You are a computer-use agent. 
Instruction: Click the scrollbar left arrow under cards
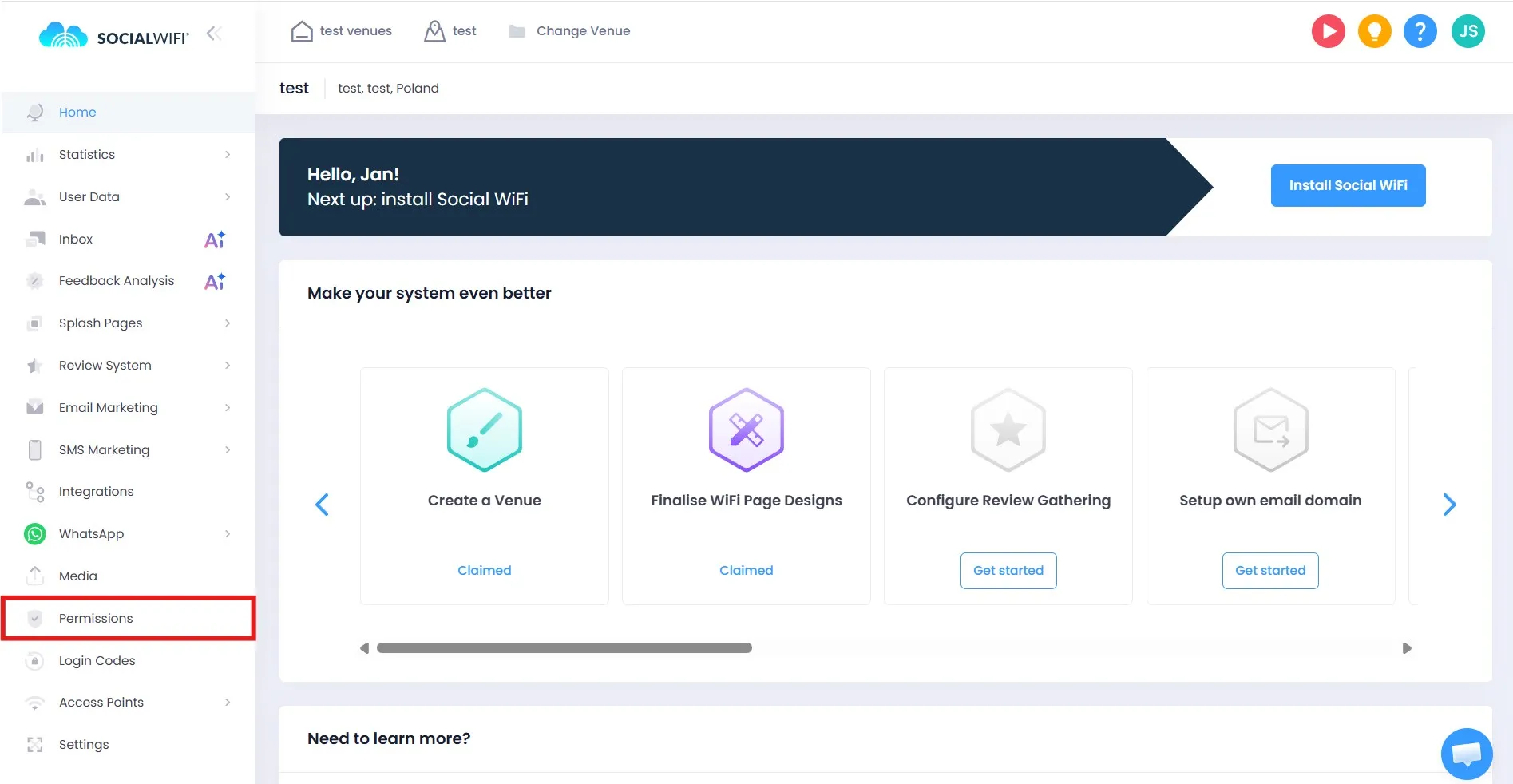point(365,648)
